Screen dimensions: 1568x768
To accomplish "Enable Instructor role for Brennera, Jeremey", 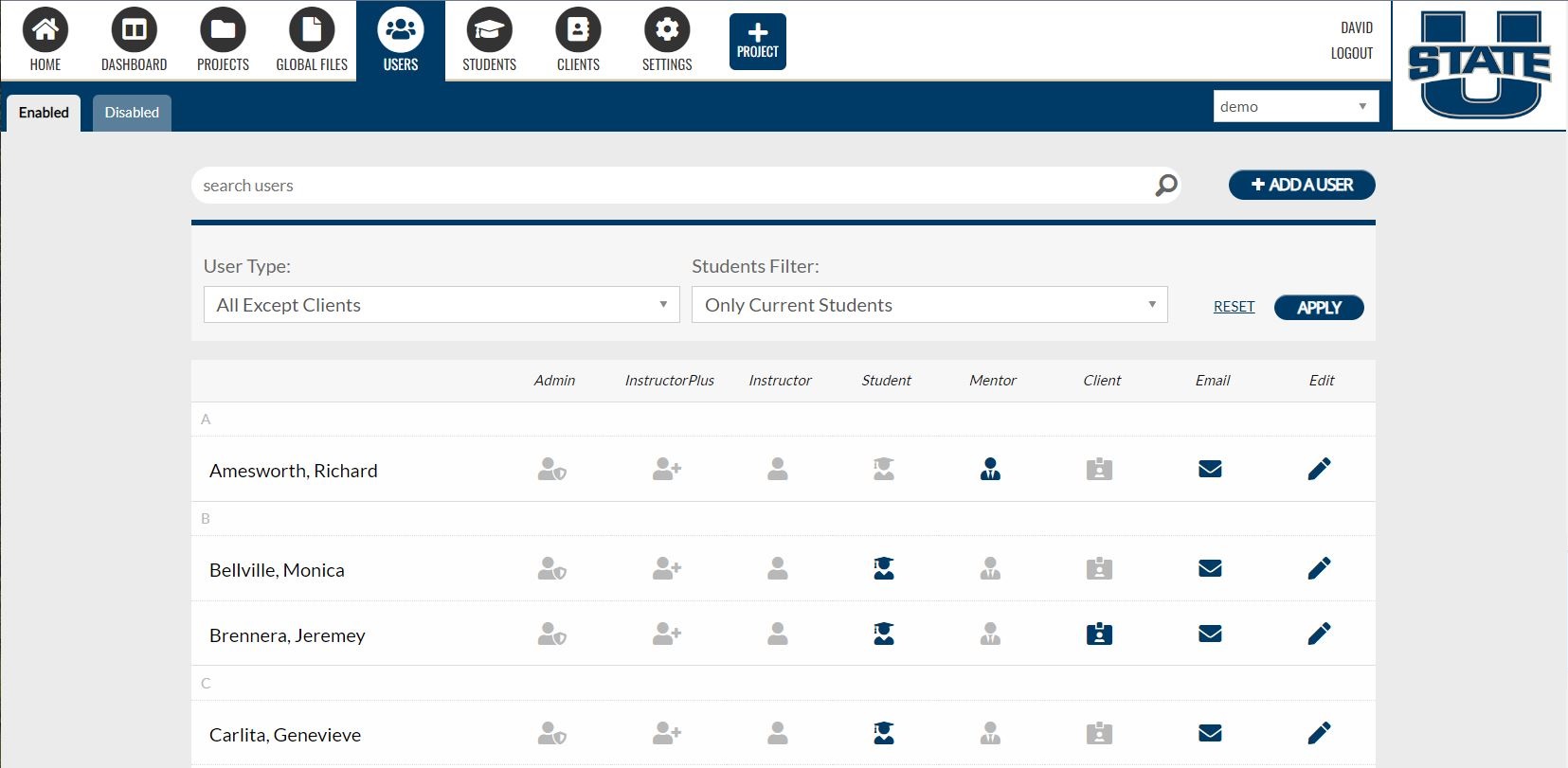I will 778,634.
